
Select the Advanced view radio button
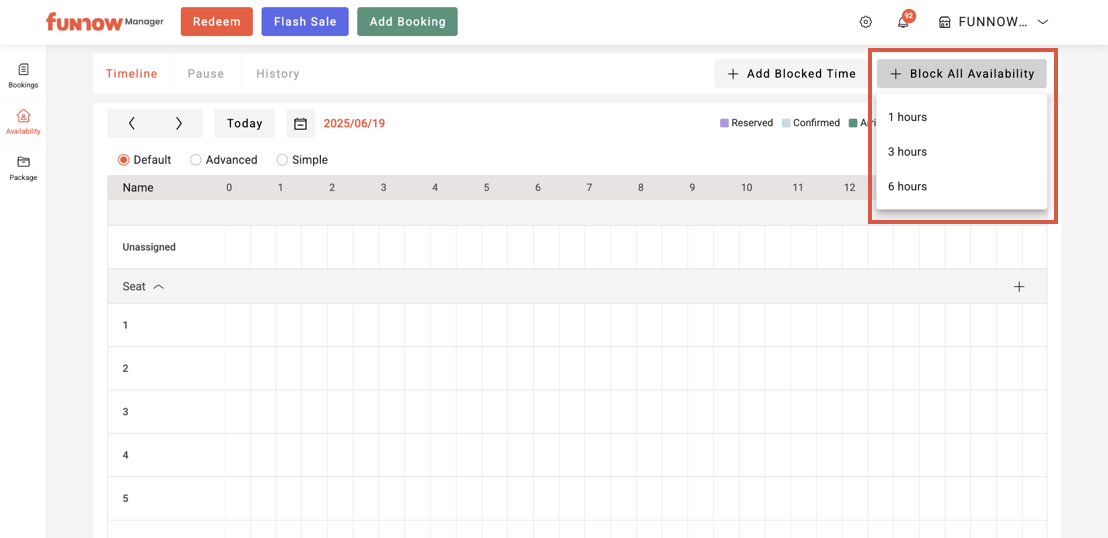point(196,160)
